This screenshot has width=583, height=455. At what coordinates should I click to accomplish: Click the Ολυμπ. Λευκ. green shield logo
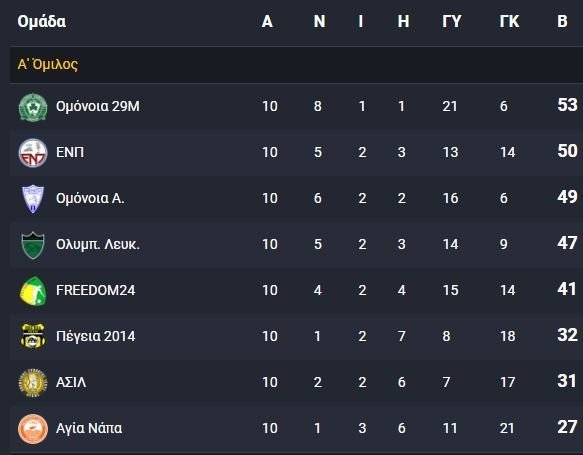coord(33,245)
